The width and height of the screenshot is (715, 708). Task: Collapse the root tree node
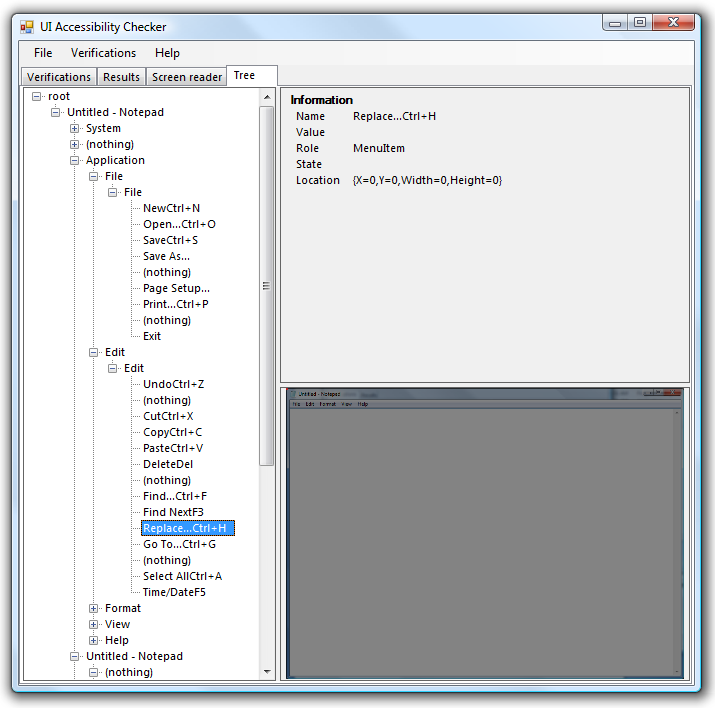(37, 97)
